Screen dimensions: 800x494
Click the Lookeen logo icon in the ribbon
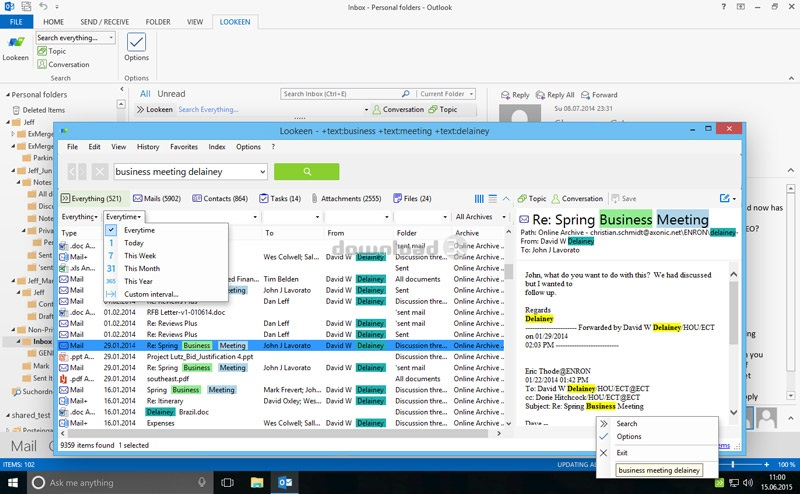[15, 42]
